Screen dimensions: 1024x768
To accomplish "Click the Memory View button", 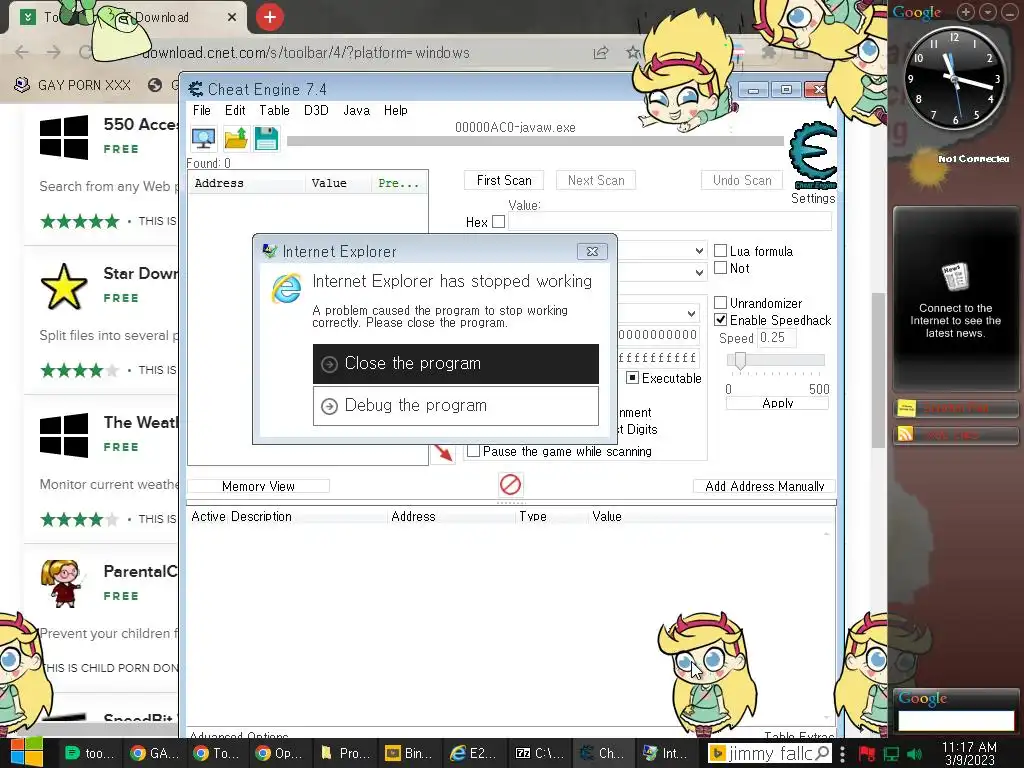I will tap(259, 486).
